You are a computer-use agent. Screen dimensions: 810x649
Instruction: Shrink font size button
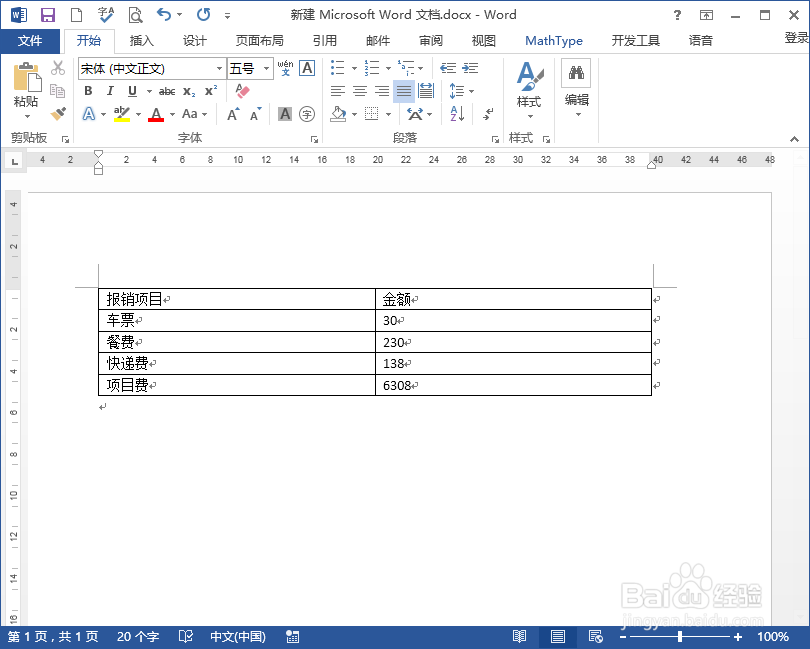tap(256, 114)
